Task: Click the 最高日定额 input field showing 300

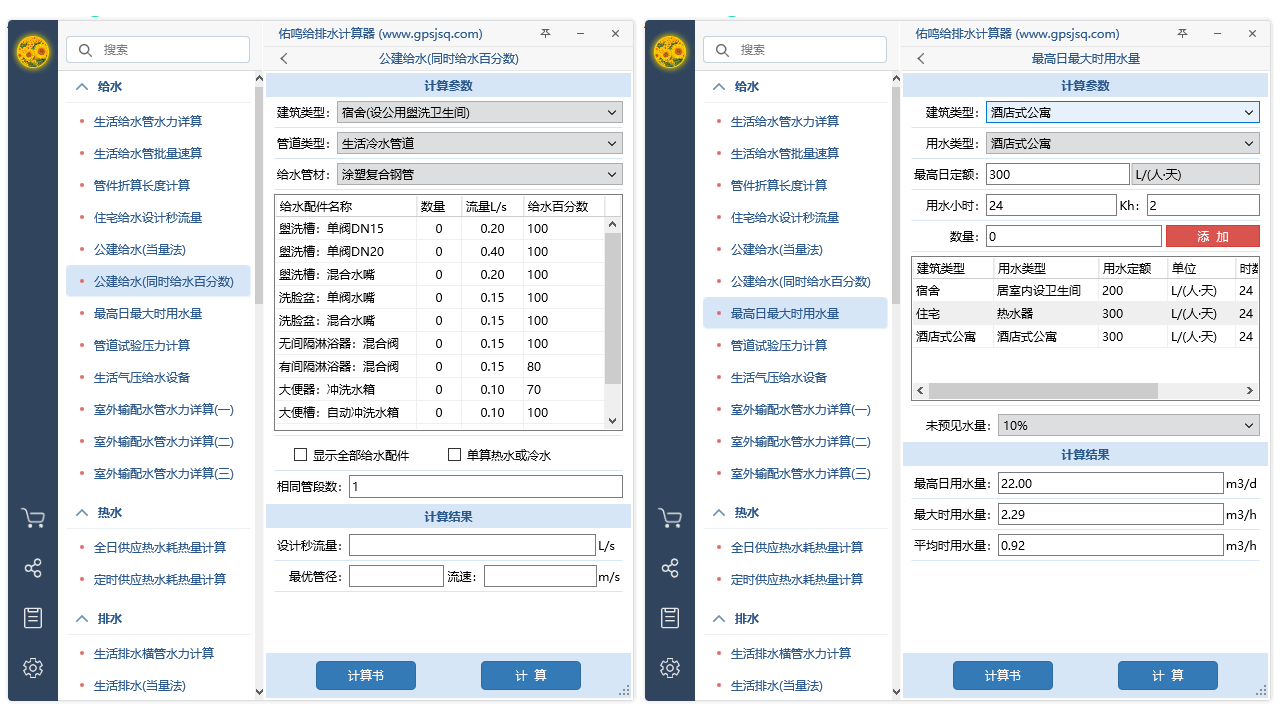Action: pyautogui.click(x=1059, y=173)
